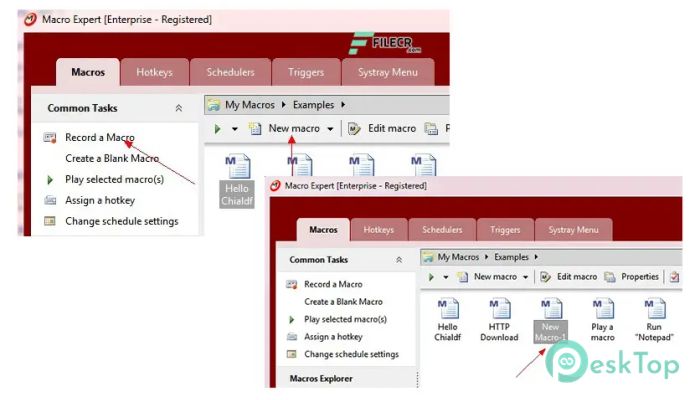The image size is (700, 400).
Task: Switch to Schedulers tab in front window
Action: 442,229
